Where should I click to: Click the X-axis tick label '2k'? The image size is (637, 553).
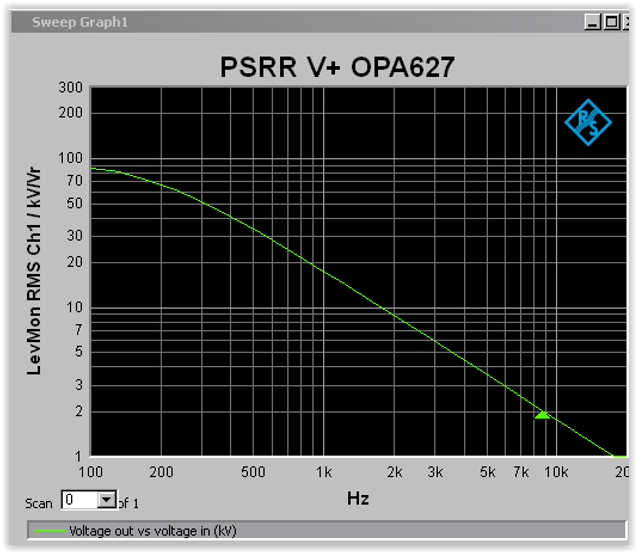[394, 472]
